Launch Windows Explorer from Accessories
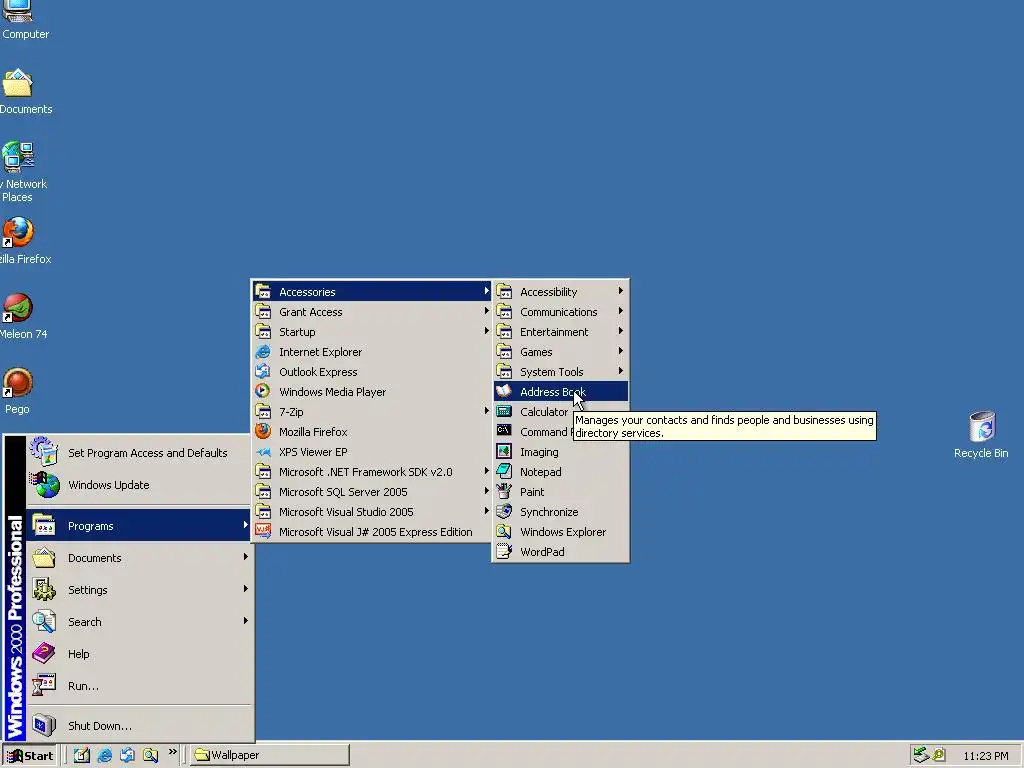Screen dimensions: 1024x768 (561, 532)
